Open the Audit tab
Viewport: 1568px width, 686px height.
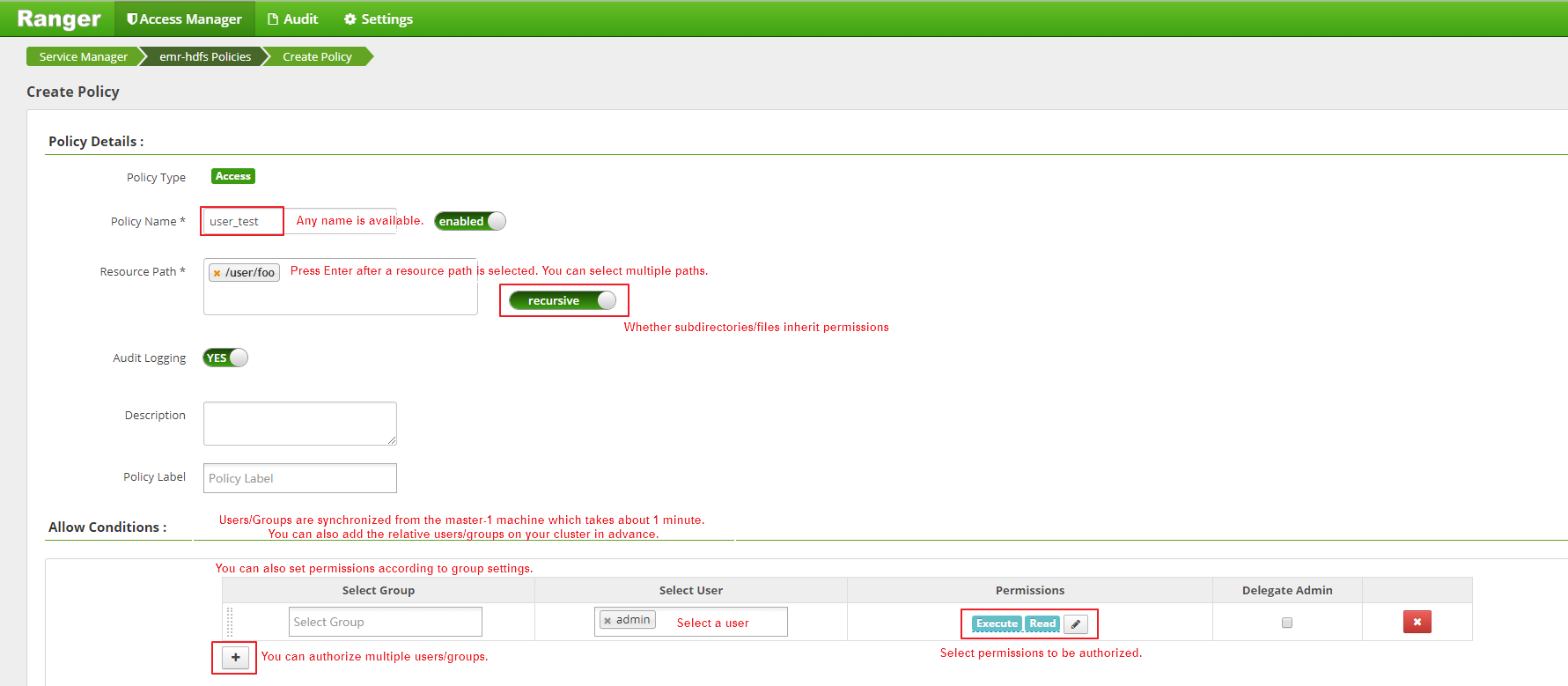(x=292, y=18)
